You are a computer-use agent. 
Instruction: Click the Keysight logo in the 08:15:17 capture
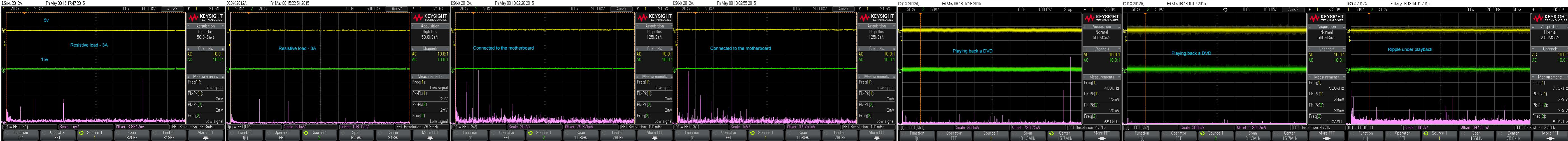pyautogui.click(x=205, y=18)
